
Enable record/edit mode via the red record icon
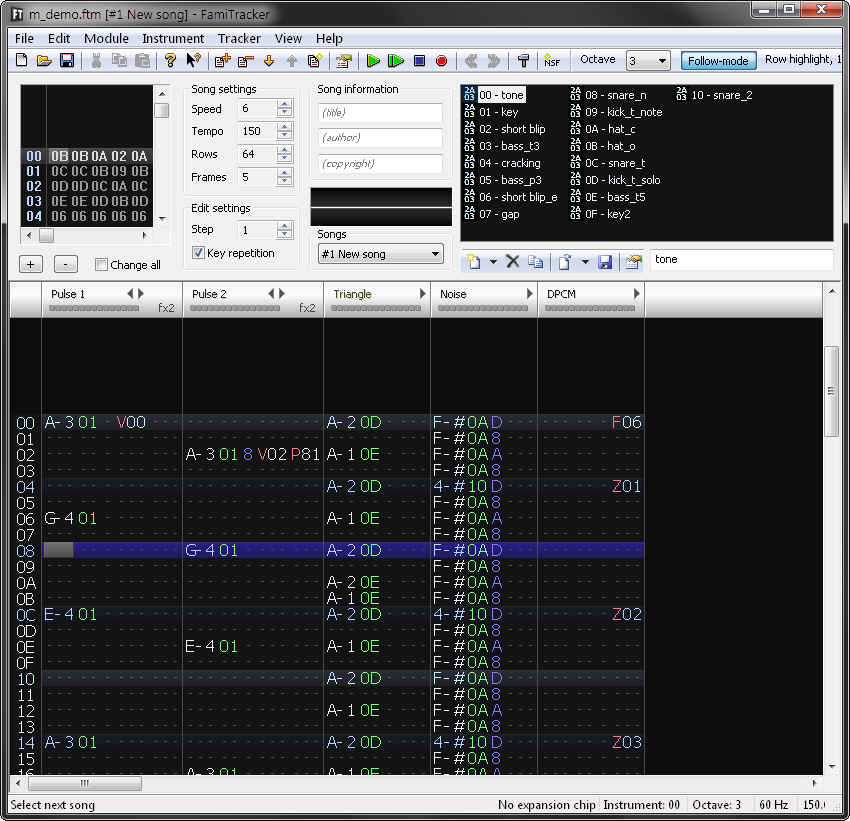coord(441,61)
